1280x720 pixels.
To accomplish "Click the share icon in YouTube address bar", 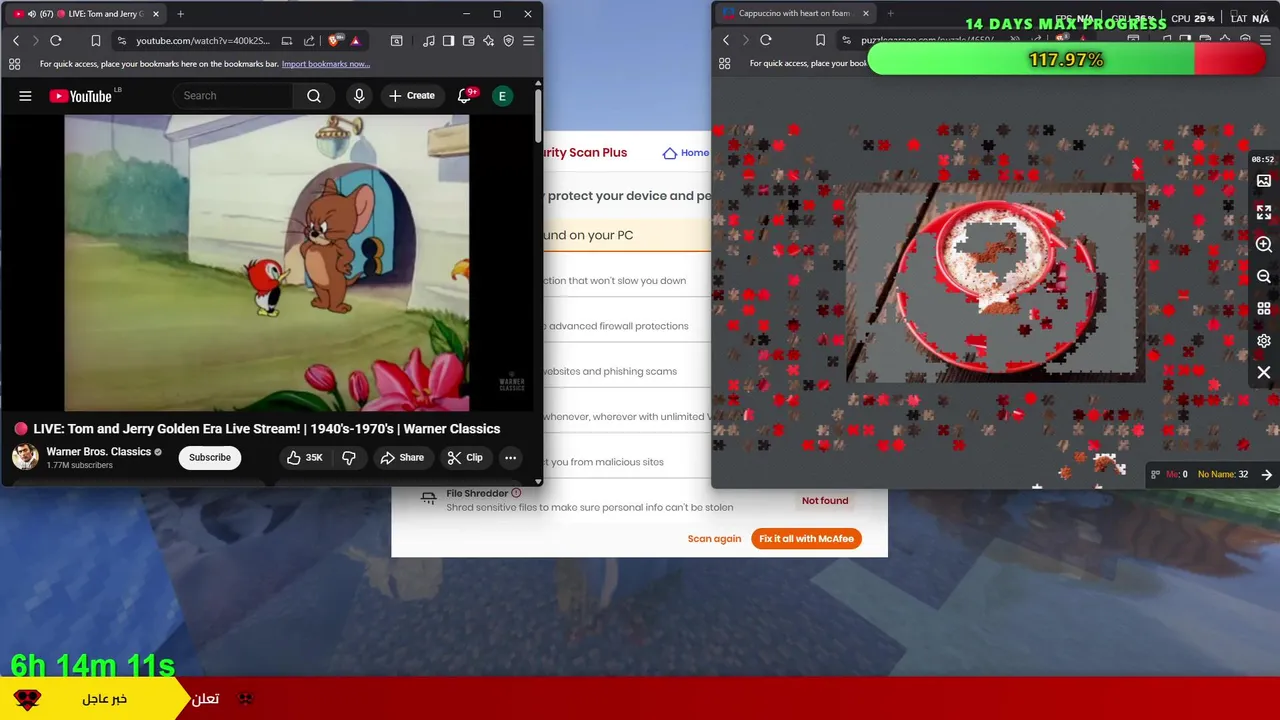I will click(x=309, y=41).
